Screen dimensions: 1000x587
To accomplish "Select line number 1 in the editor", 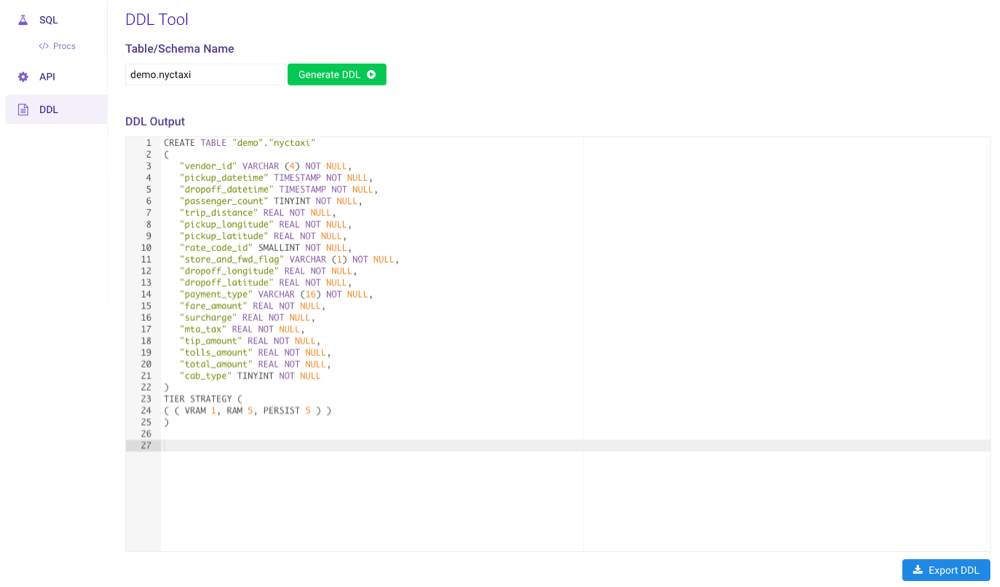I will [148, 142].
